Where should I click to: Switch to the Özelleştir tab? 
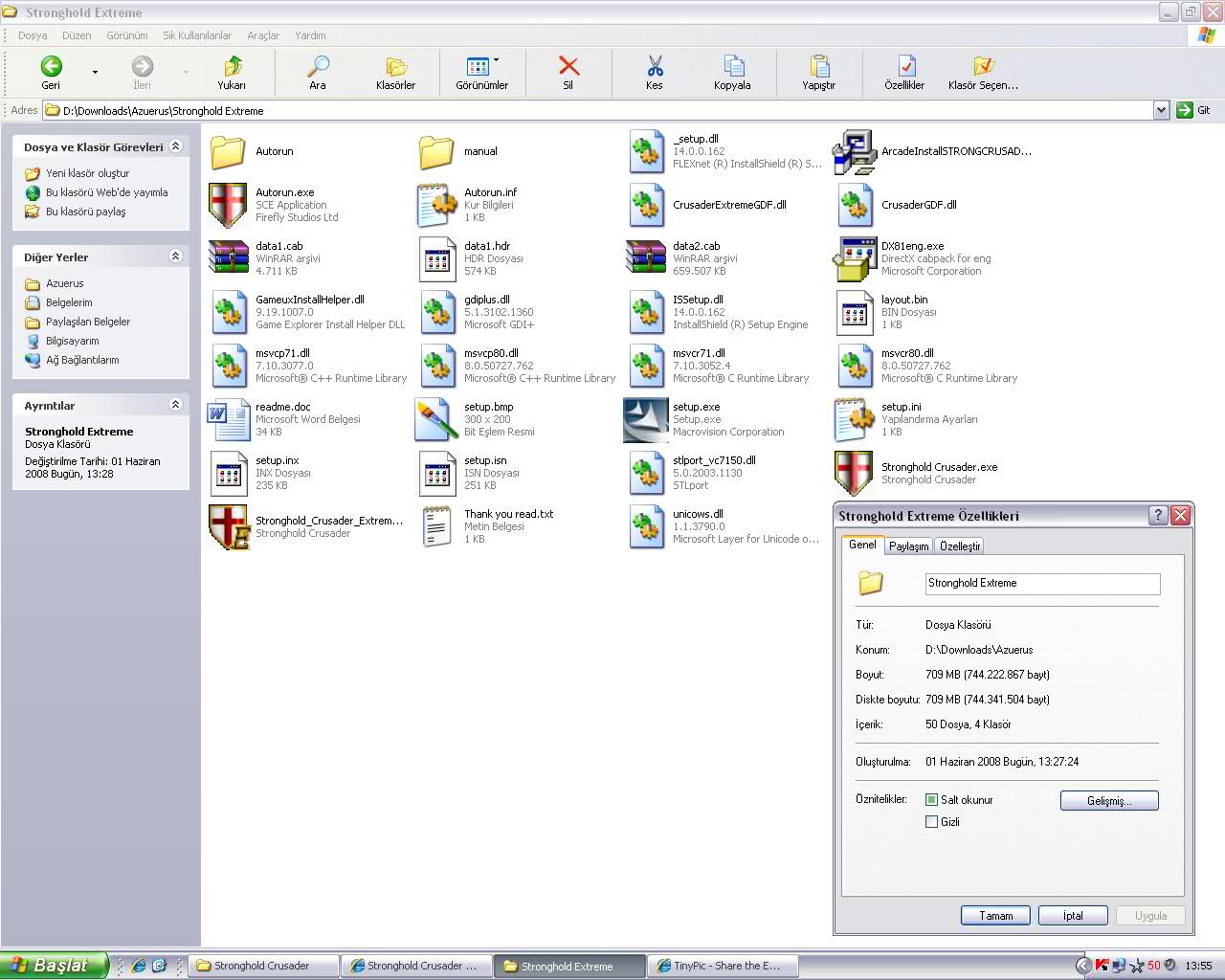[x=959, y=546]
